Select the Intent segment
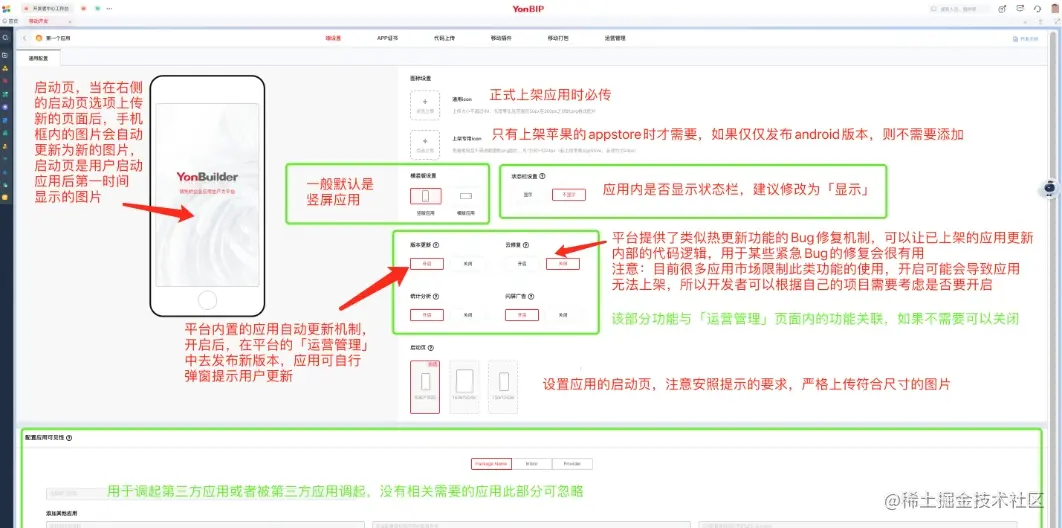This screenshot has height=528, width=1062. [532, 464]
